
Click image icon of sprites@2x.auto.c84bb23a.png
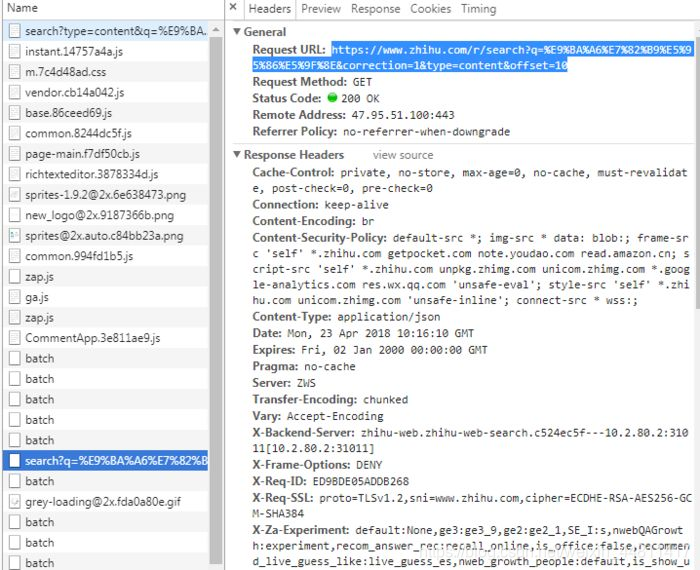tap(15, 236)
